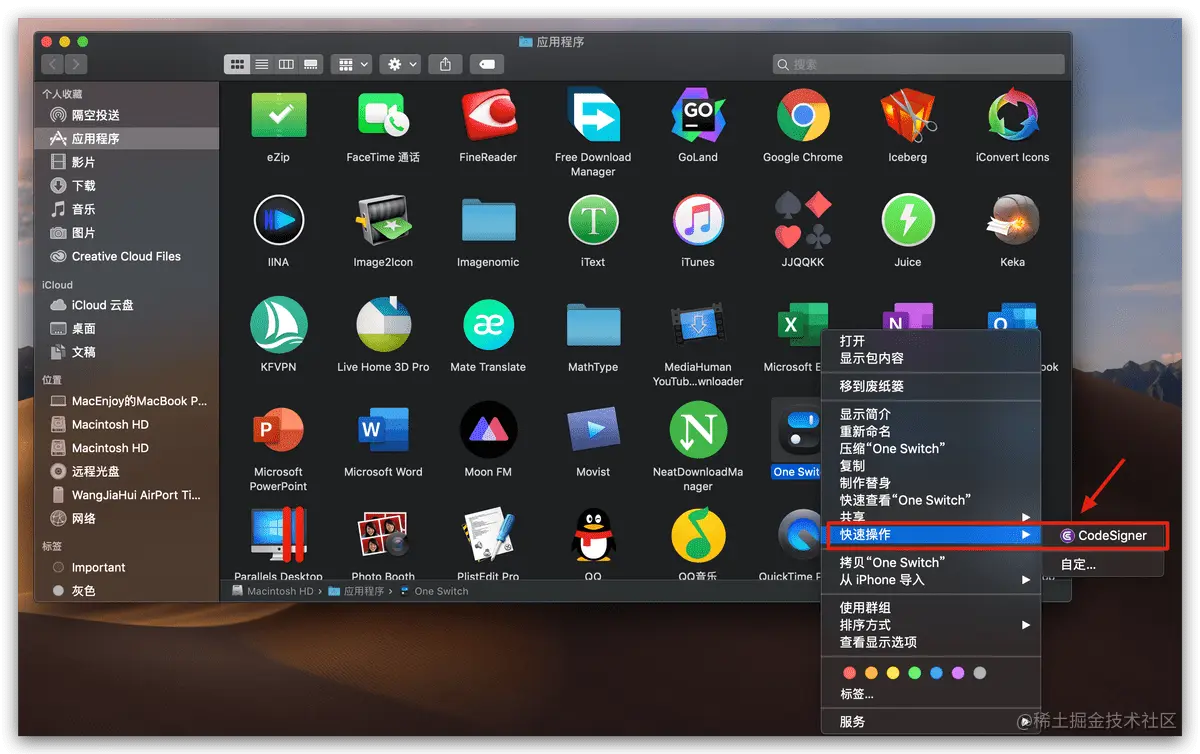Select the GoLand app icon

(698, 117)
